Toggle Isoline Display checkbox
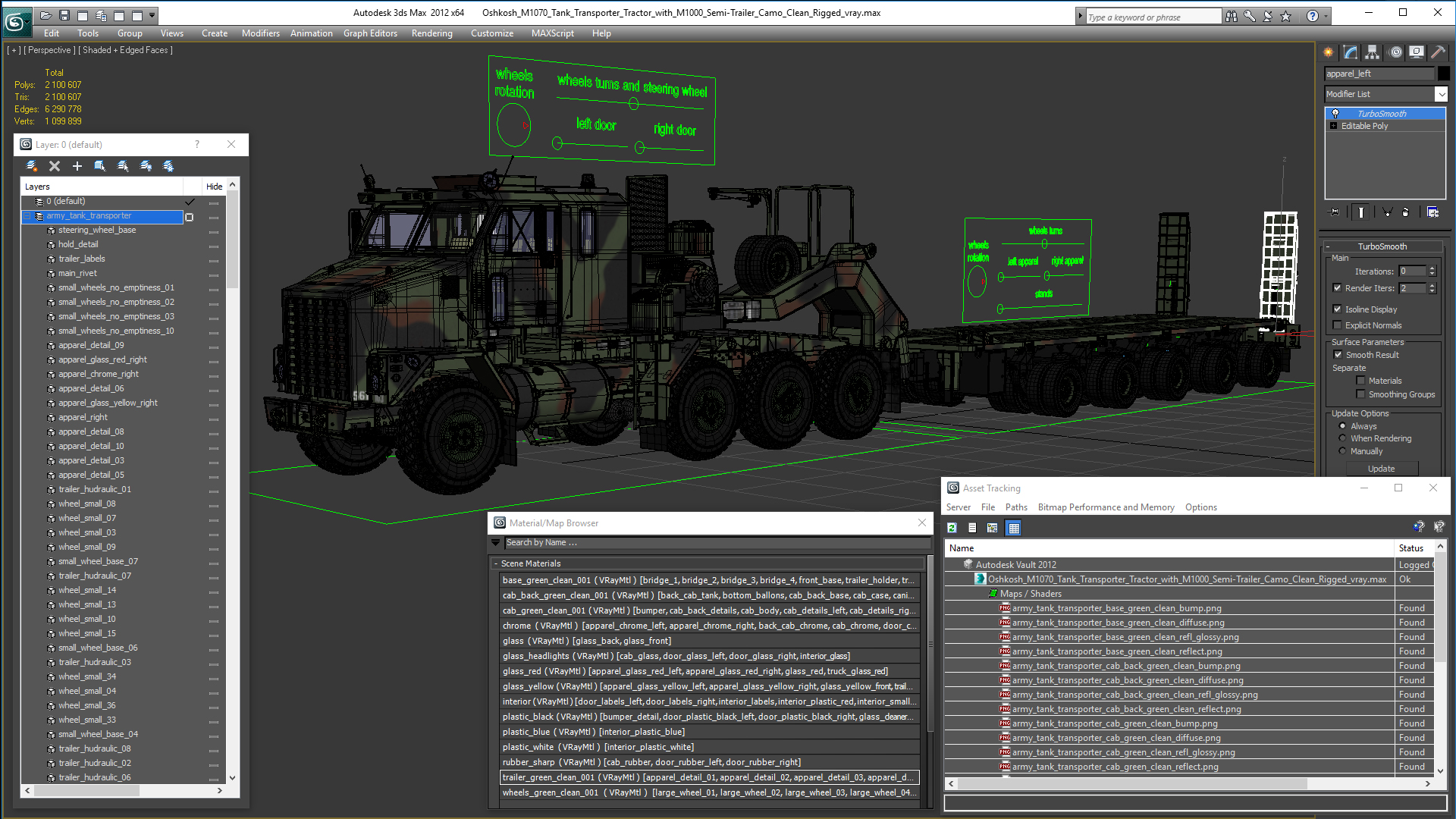Screen dimensions: 1456x819 [x=1338, y=309]
